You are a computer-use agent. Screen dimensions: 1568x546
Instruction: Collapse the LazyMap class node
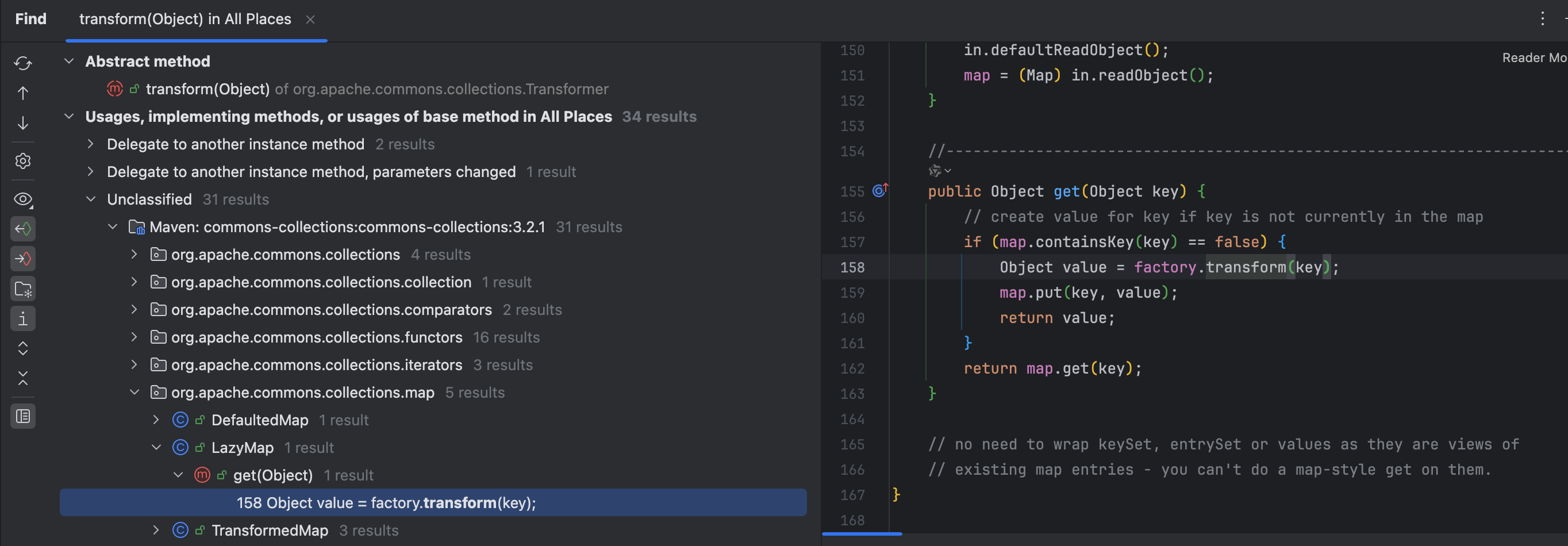(156, 447)
